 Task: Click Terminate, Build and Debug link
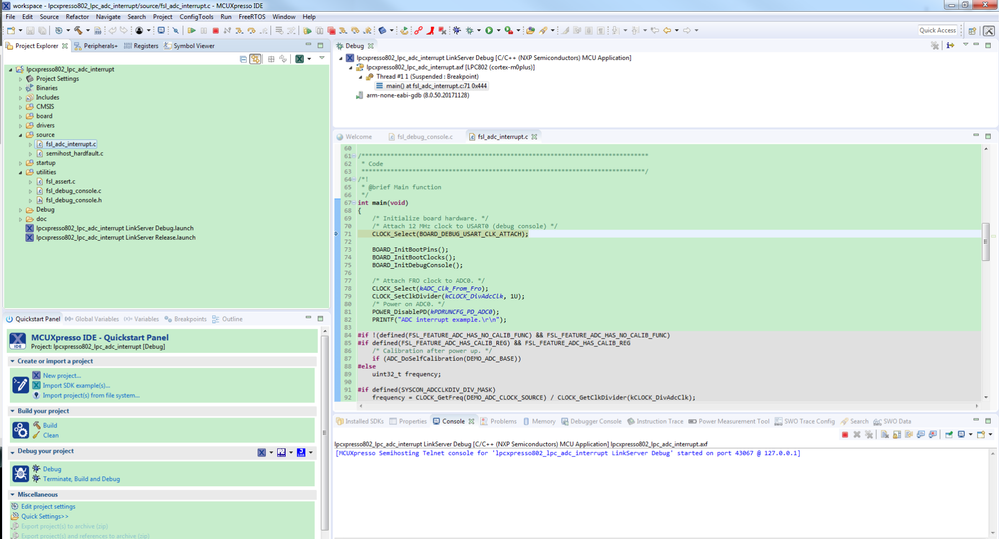pos(82,479)
